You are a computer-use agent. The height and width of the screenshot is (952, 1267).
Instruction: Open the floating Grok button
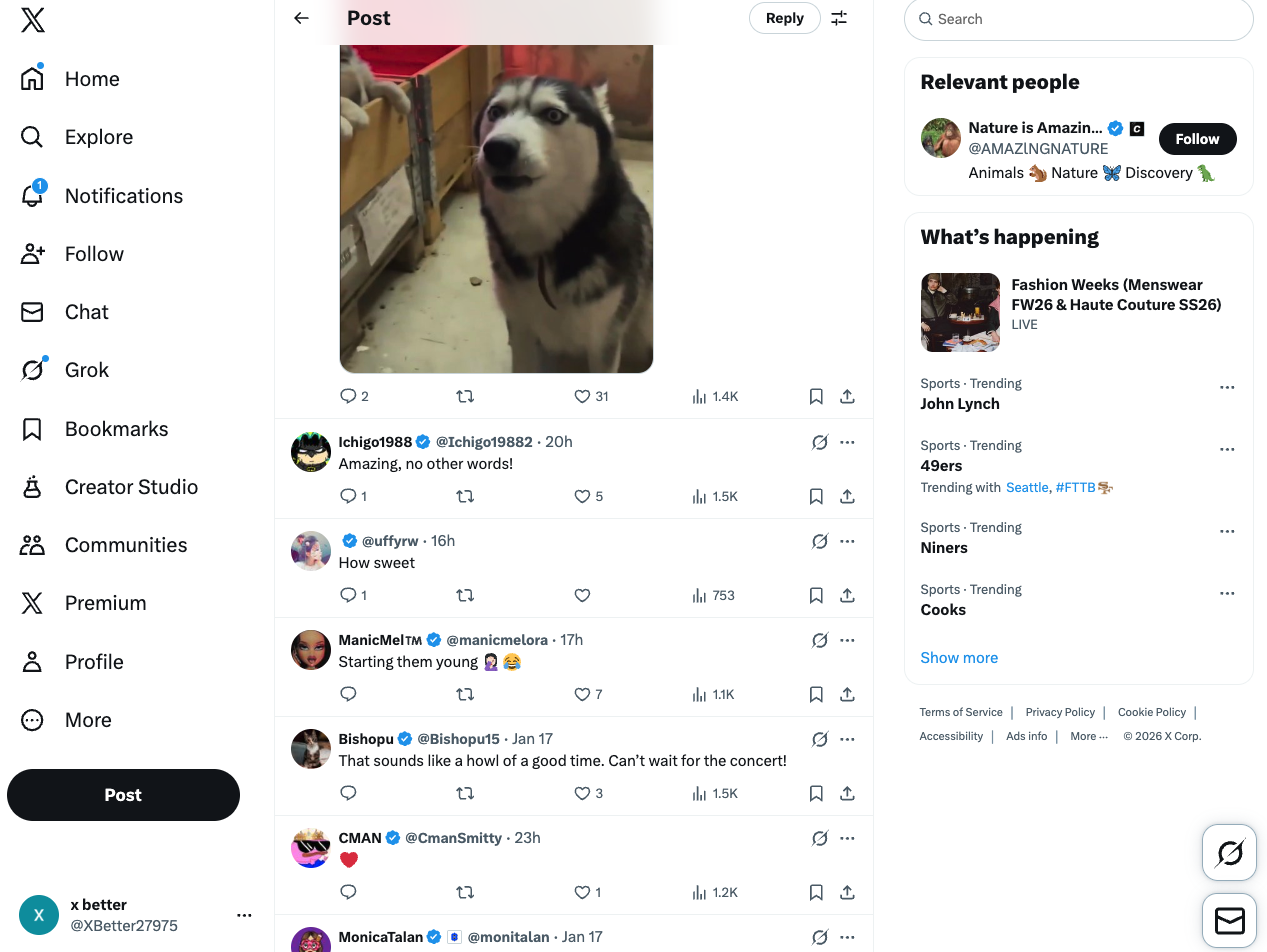[1229, 852]
